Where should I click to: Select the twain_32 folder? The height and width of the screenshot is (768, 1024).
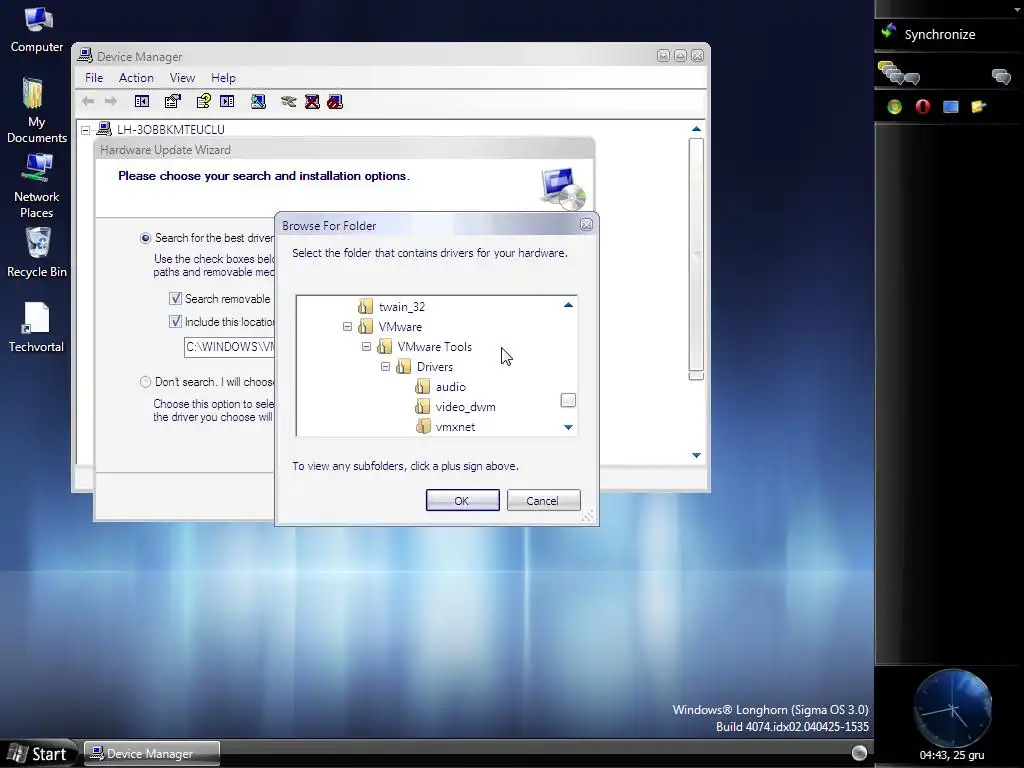click(402, 306)
